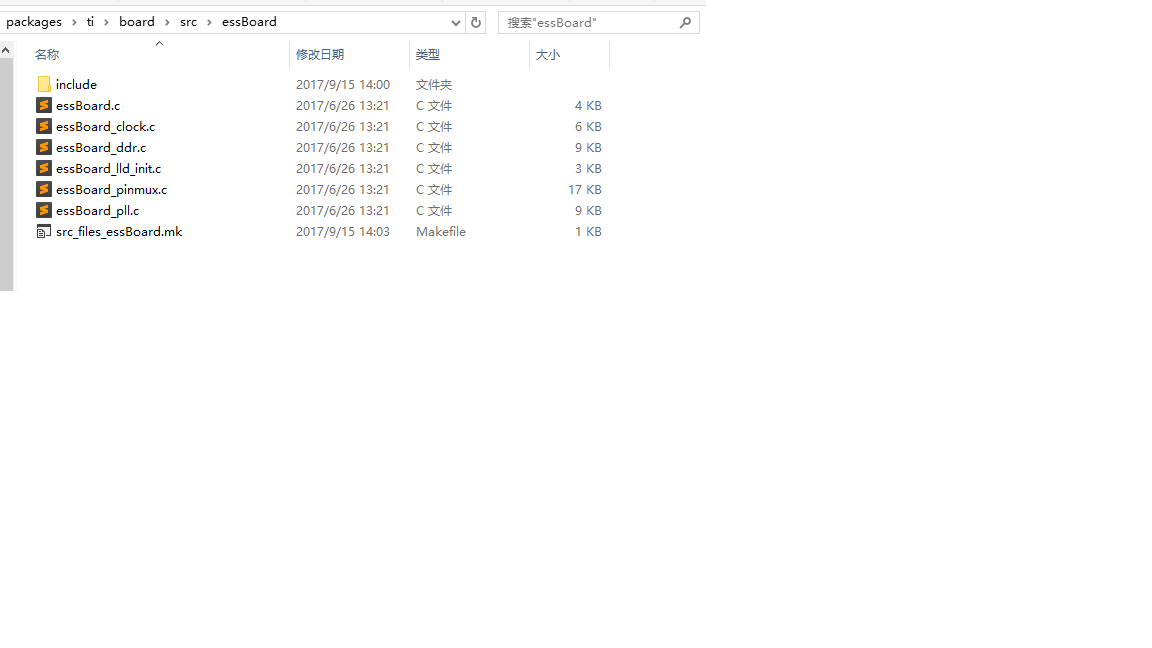Click the sort direction arrow above 名称
Image resolution: width=1152 pixels, height=648 pixels.
tap(159, 43)
